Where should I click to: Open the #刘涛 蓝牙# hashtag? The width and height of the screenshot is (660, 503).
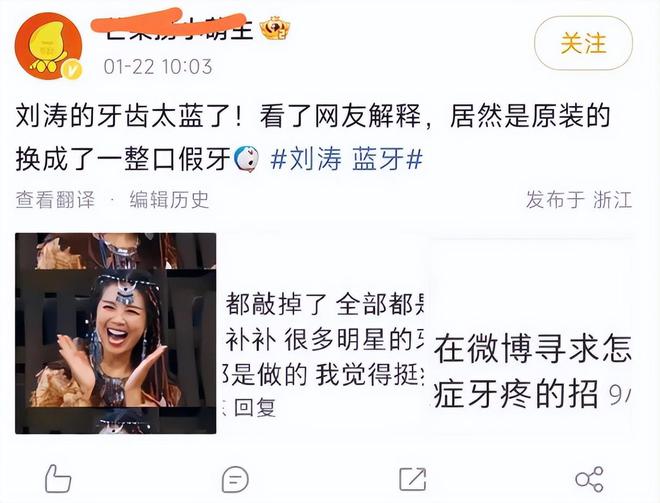point(346,159)
